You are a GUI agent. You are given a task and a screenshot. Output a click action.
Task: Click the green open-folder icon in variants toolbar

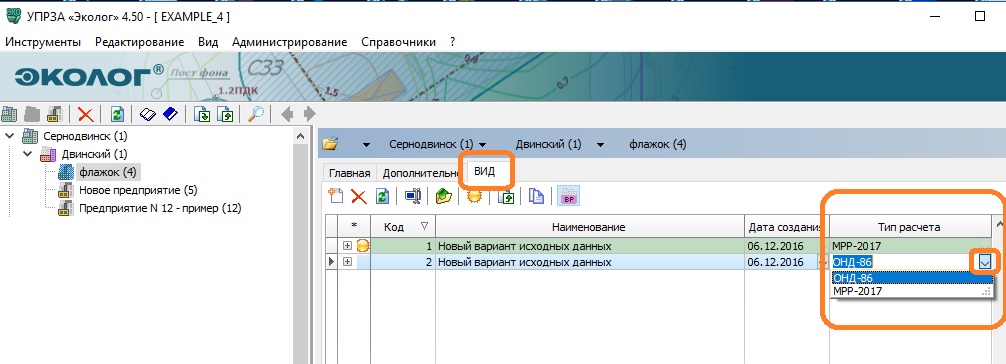[x=443, y=196]
